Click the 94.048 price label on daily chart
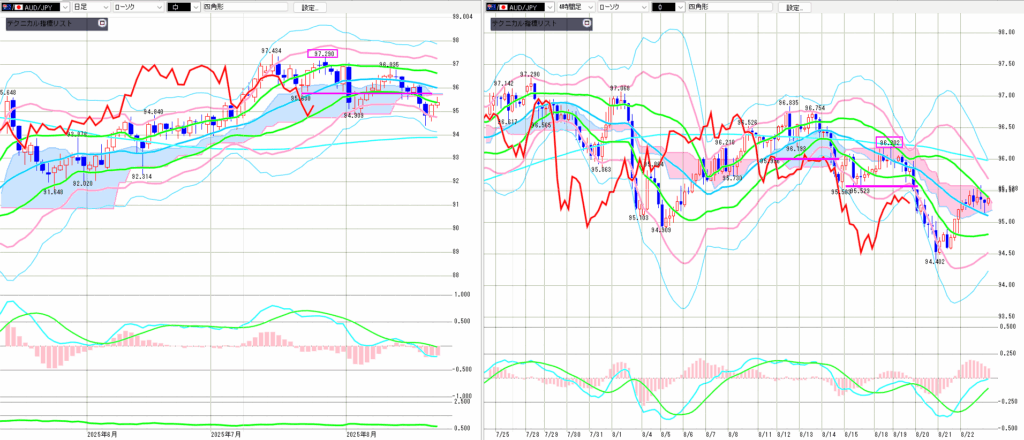Image resolution: width=1024 pixels, height=440 pixels. click(x=153, y=112)
